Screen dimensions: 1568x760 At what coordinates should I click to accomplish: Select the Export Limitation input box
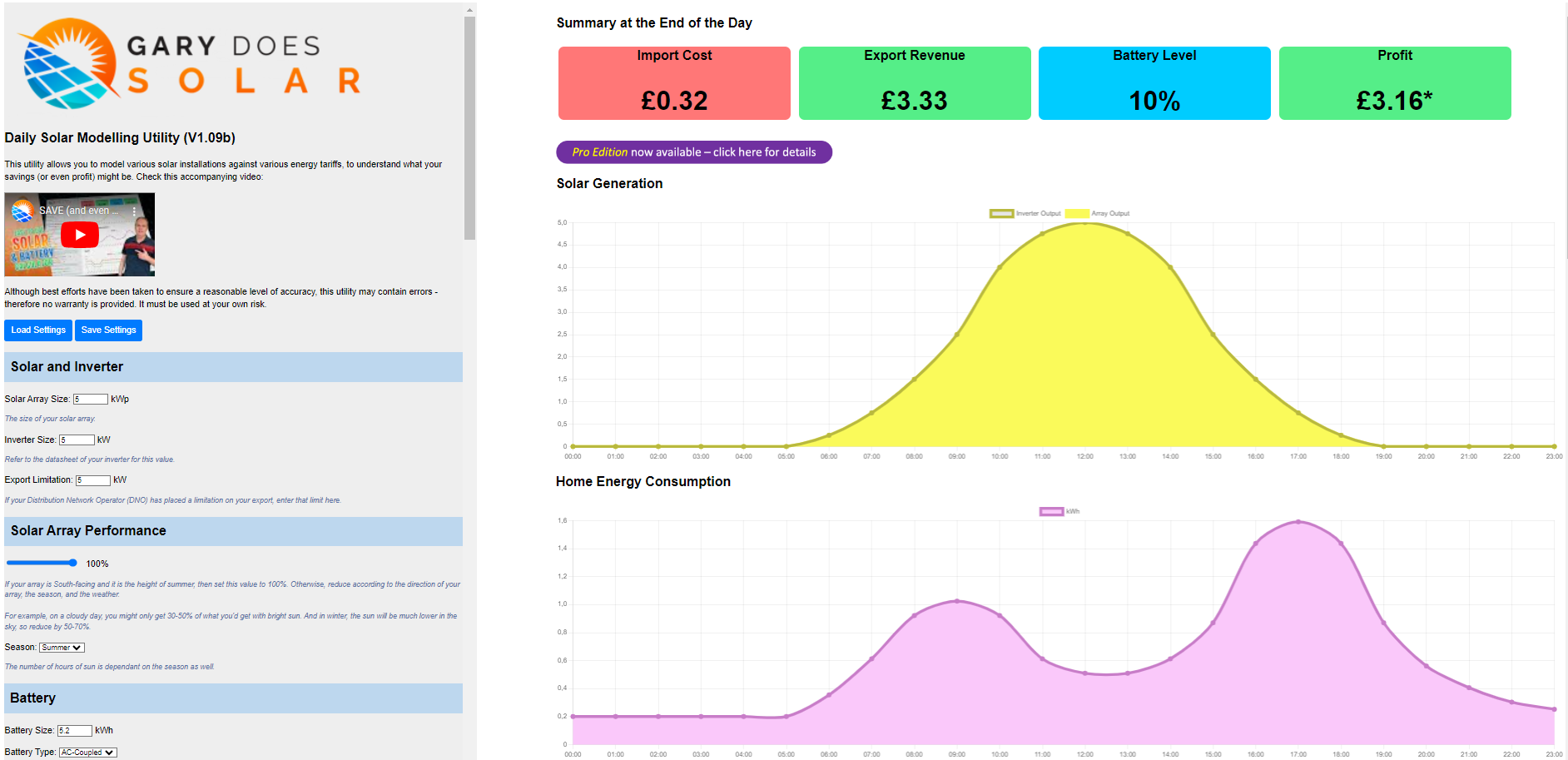(92, 480)
